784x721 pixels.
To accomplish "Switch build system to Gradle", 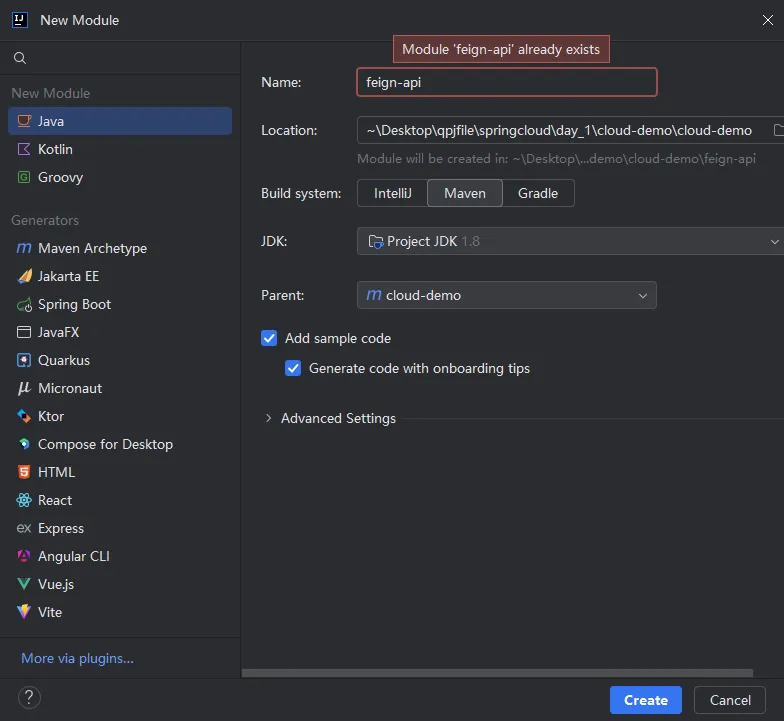I will (538, 193).
